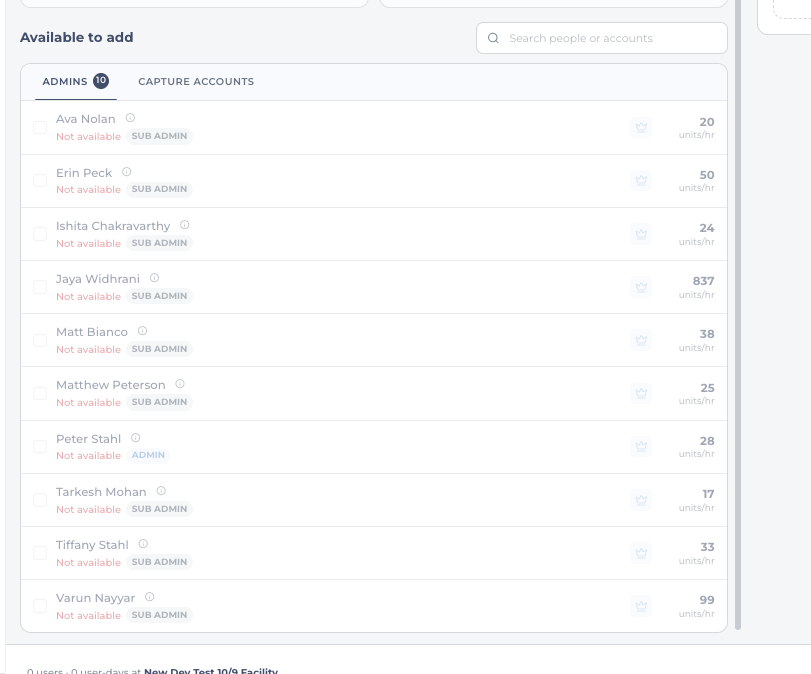Screen dimensions: 811x674
Task: Click the info icon next to Erin Peck
Action: (127, 172)
